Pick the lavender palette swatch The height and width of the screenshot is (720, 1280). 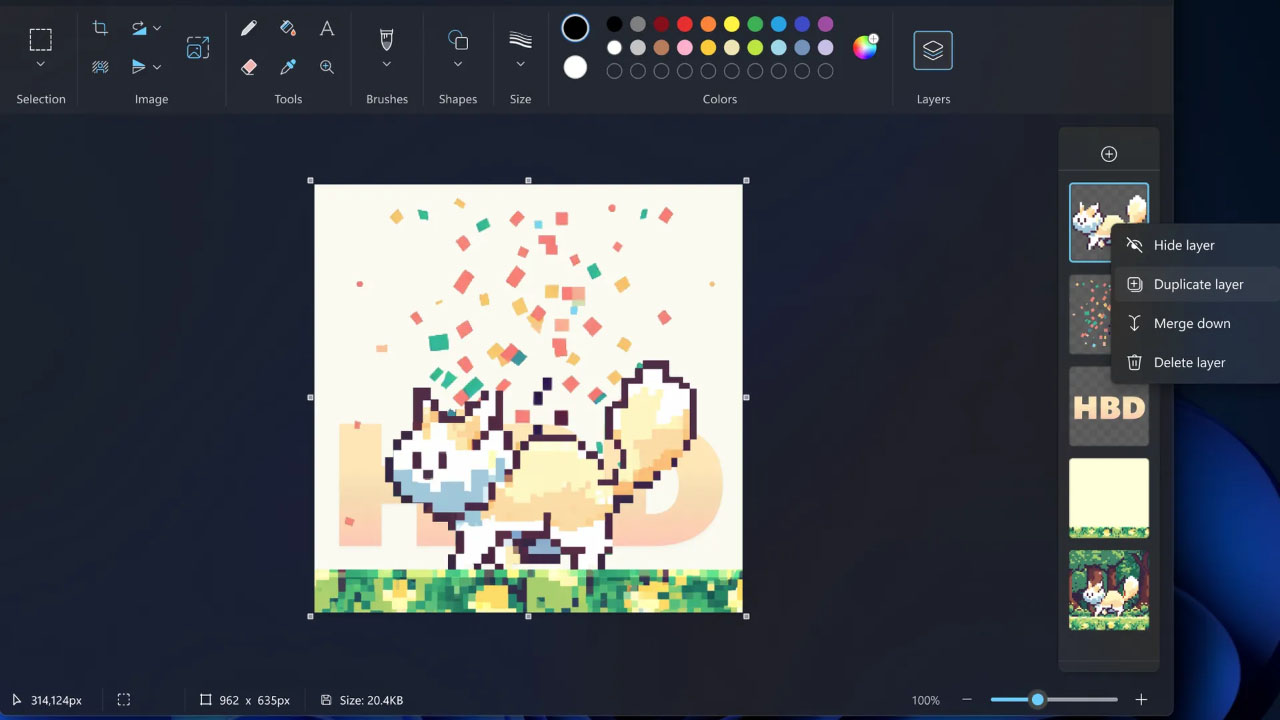pos(826,48)
